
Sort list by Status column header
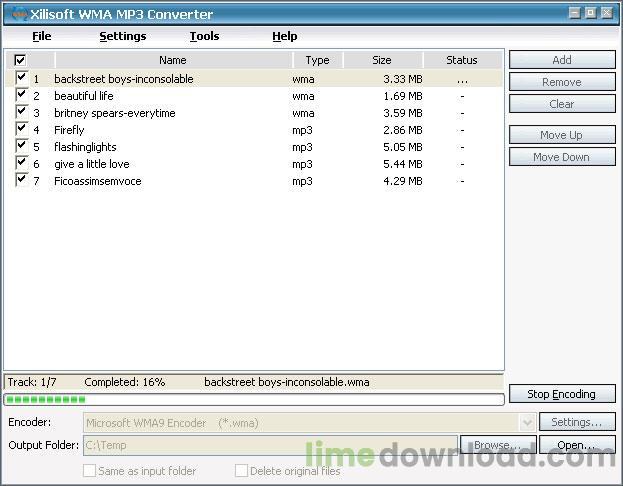(x=462, y=60)
